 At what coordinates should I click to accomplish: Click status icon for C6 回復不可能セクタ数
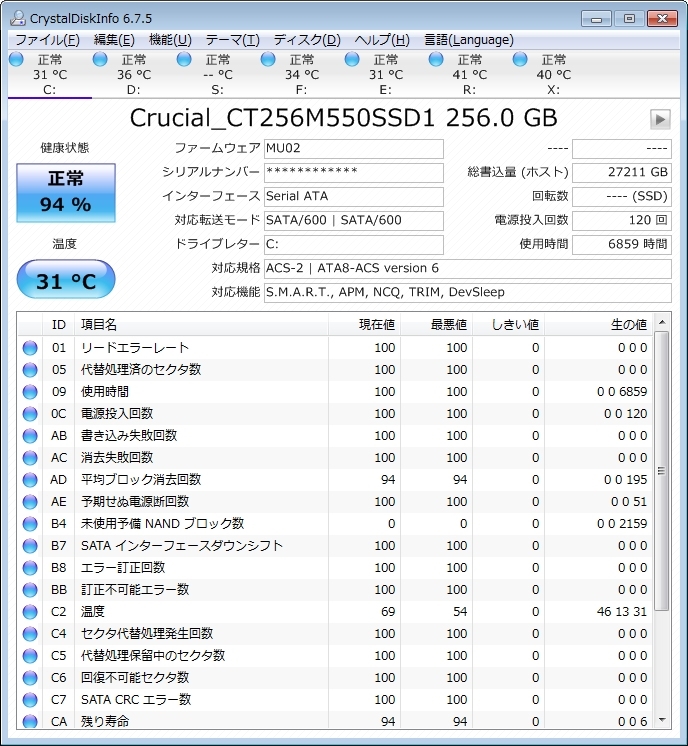[30, 678]
